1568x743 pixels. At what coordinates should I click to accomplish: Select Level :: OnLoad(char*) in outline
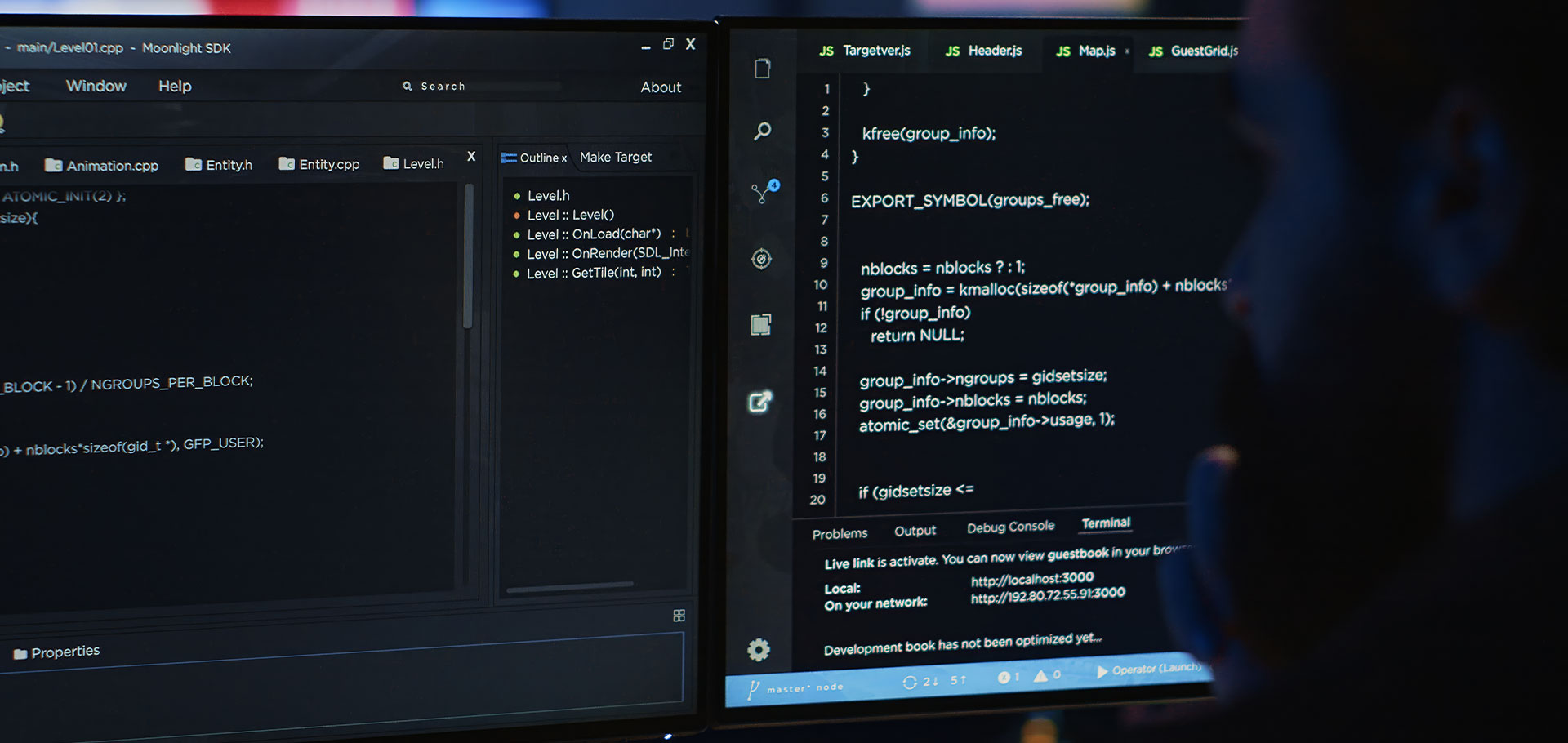pyautogui.click(x=594, y=234)
